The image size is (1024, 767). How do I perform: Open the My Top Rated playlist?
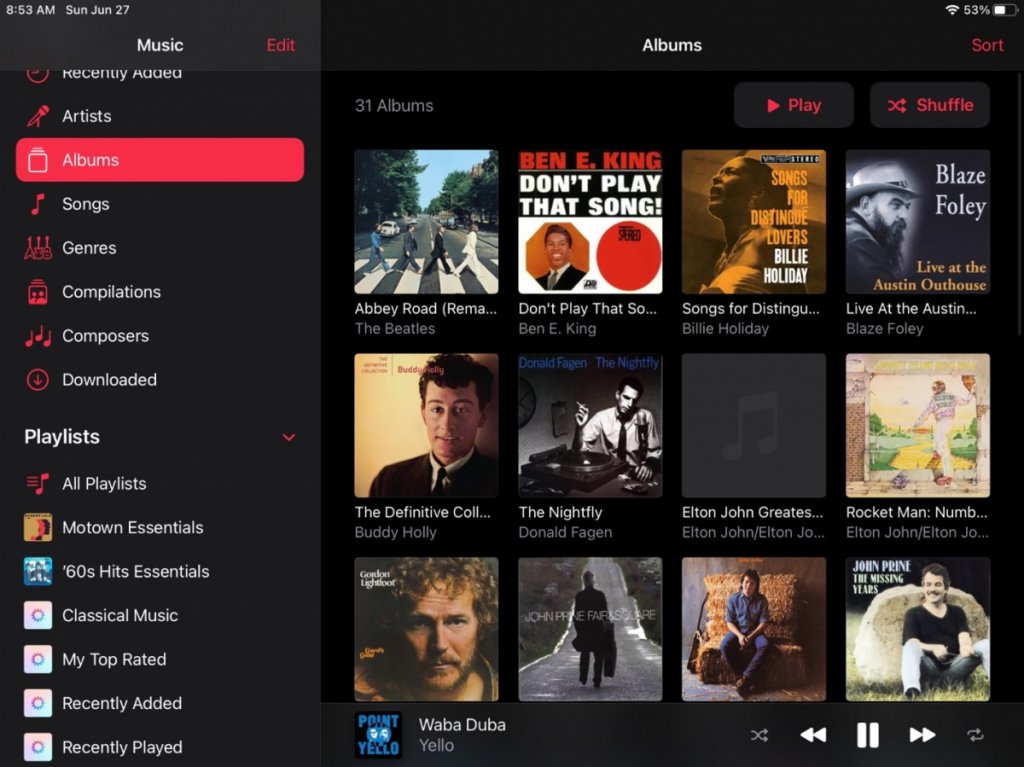[x=160, y=659]
